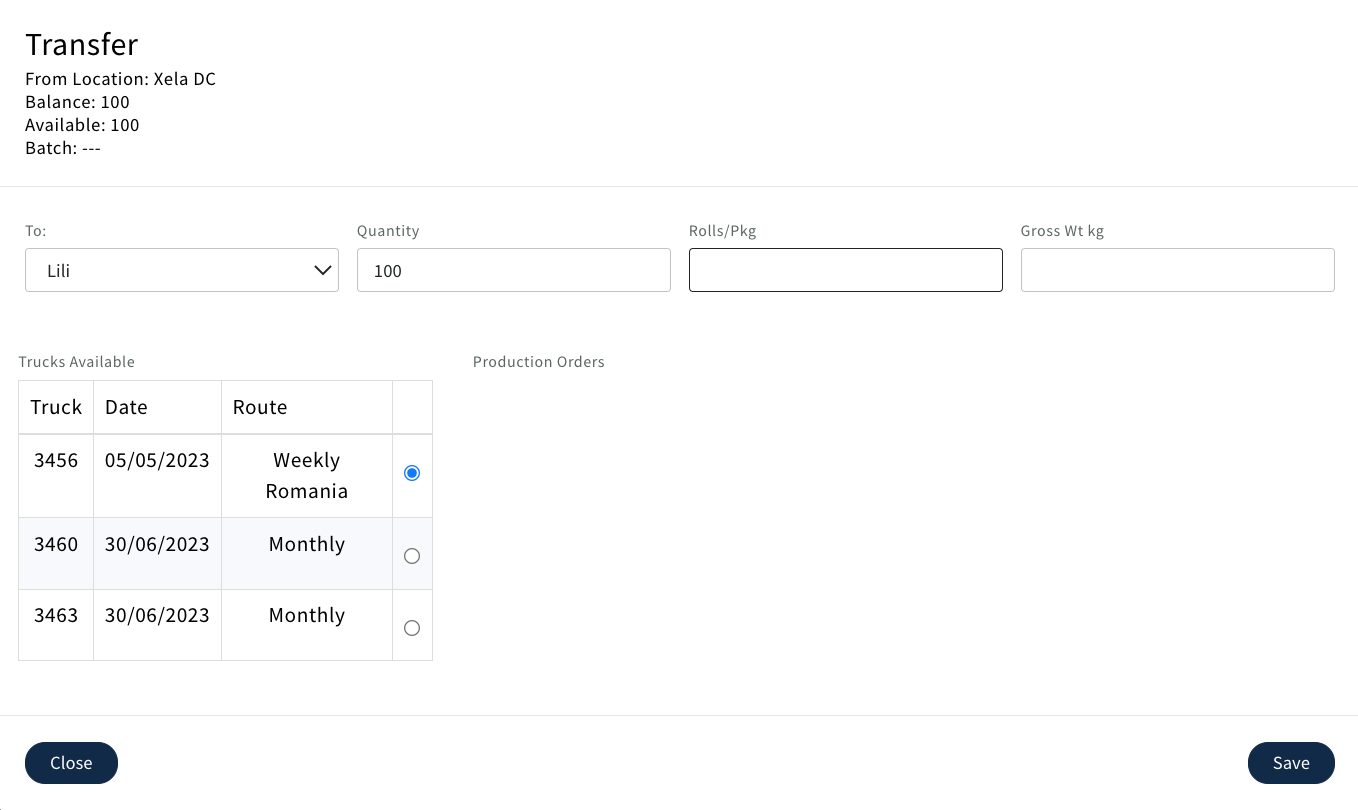
Task: Click the 05/05/2023 date cell
Action: (157, 461)
